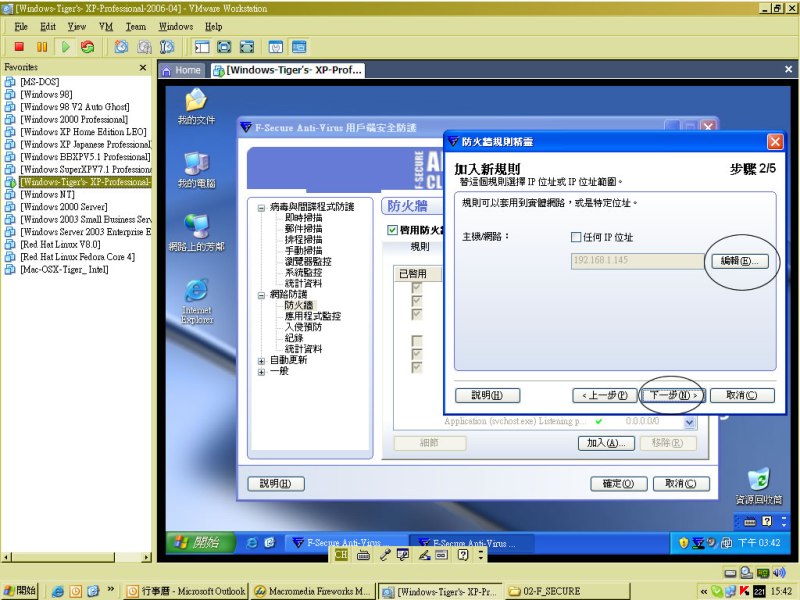
Task: Click the Favorites list horizontal scrollbar
Action: coord(77,557)
